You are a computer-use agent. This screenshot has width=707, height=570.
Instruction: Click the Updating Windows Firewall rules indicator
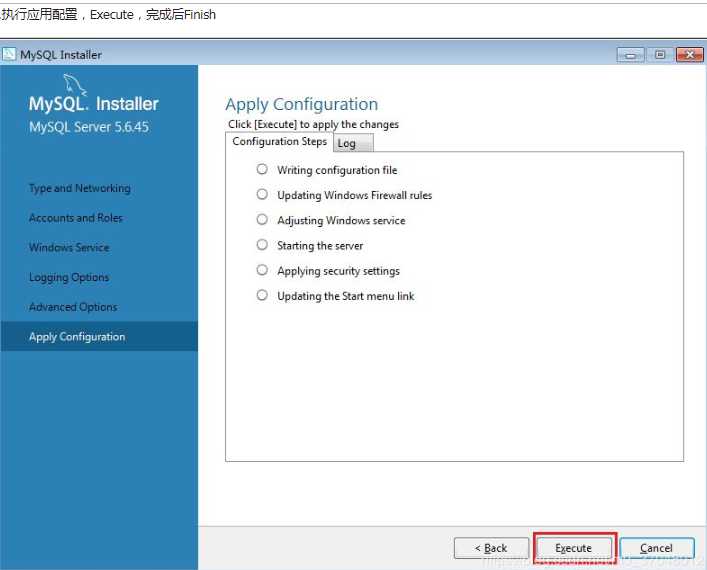pyautogui.click(x=262, y=194)
